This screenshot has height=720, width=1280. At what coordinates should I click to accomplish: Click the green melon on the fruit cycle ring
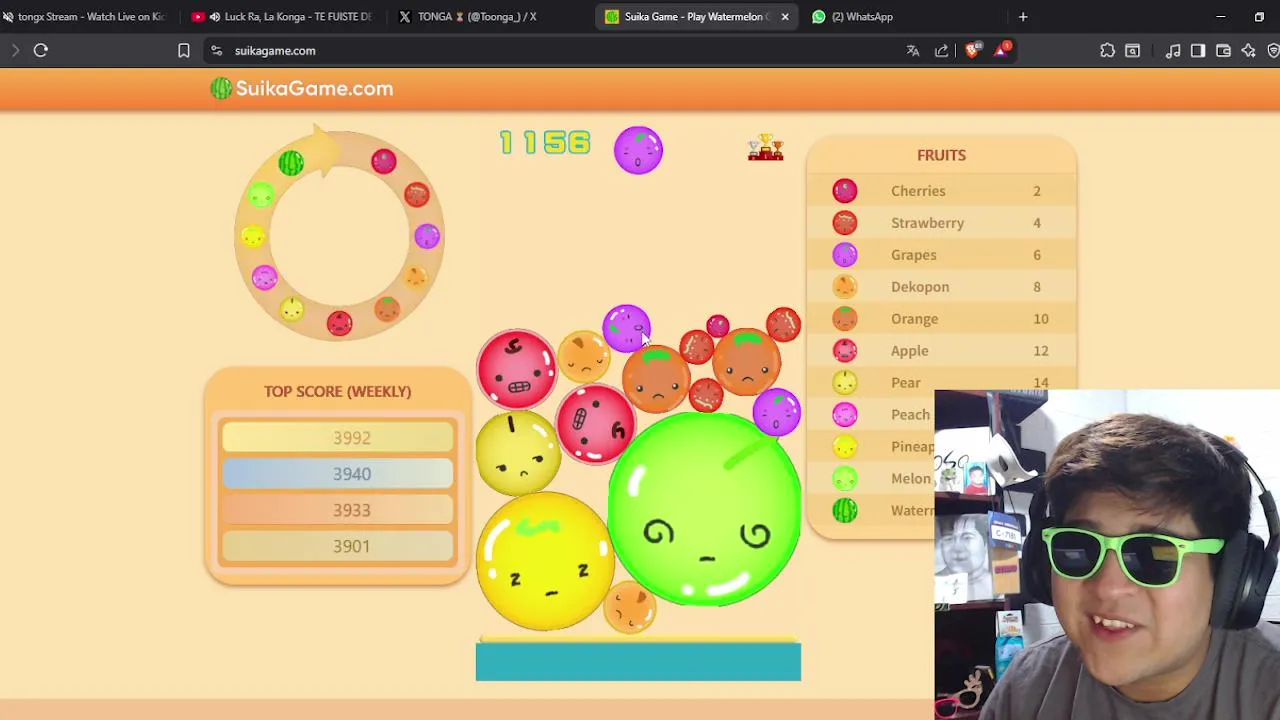coord(261,196)
